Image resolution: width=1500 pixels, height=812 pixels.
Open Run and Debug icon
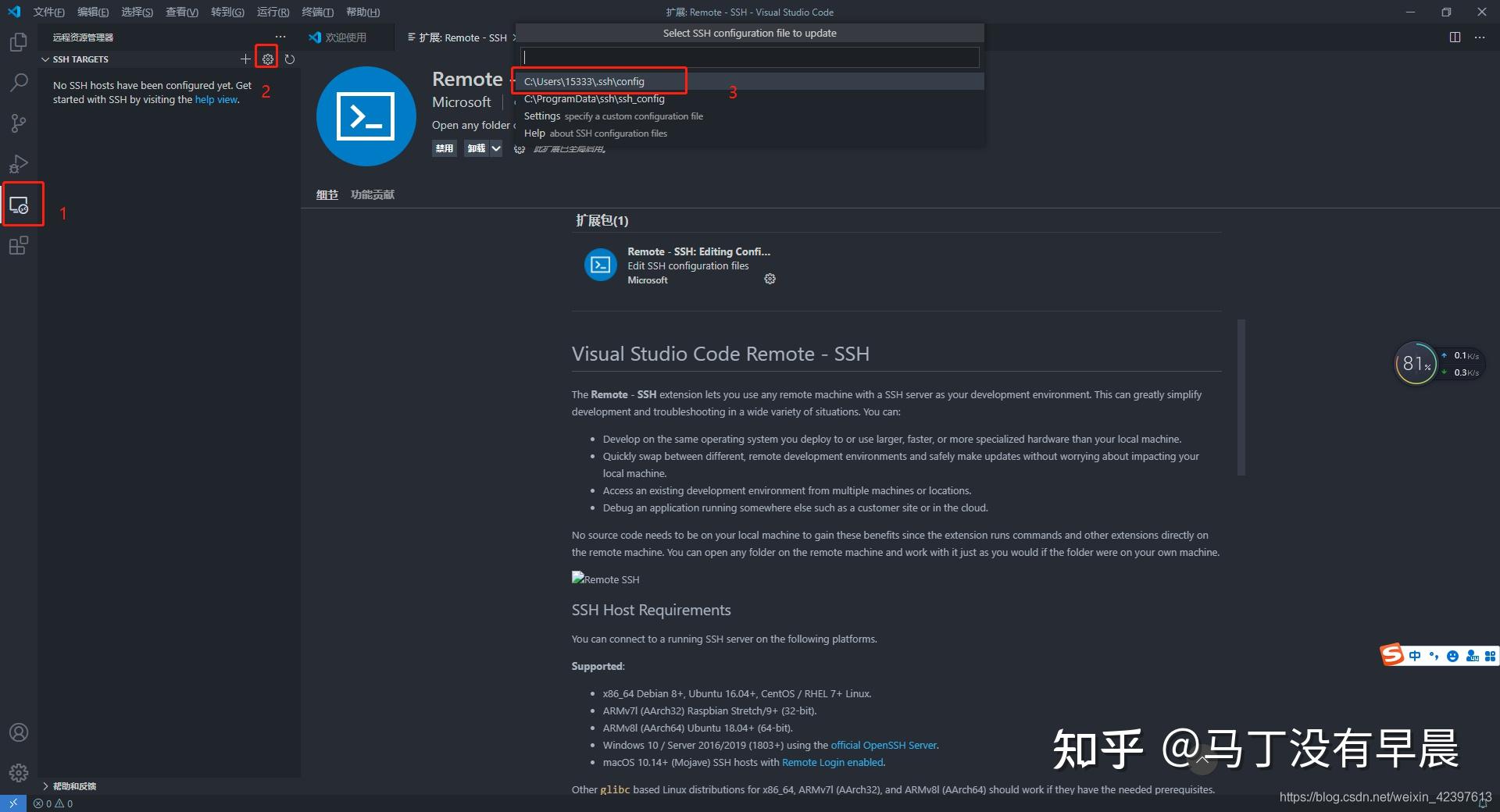click(x=19, y=163)
